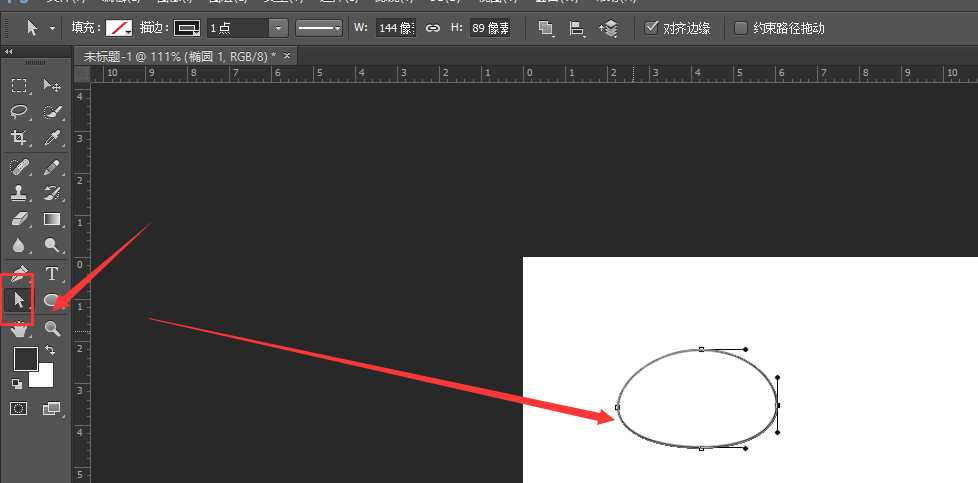Enable the 约束路径拖动 checkbox

coord(741,28)
